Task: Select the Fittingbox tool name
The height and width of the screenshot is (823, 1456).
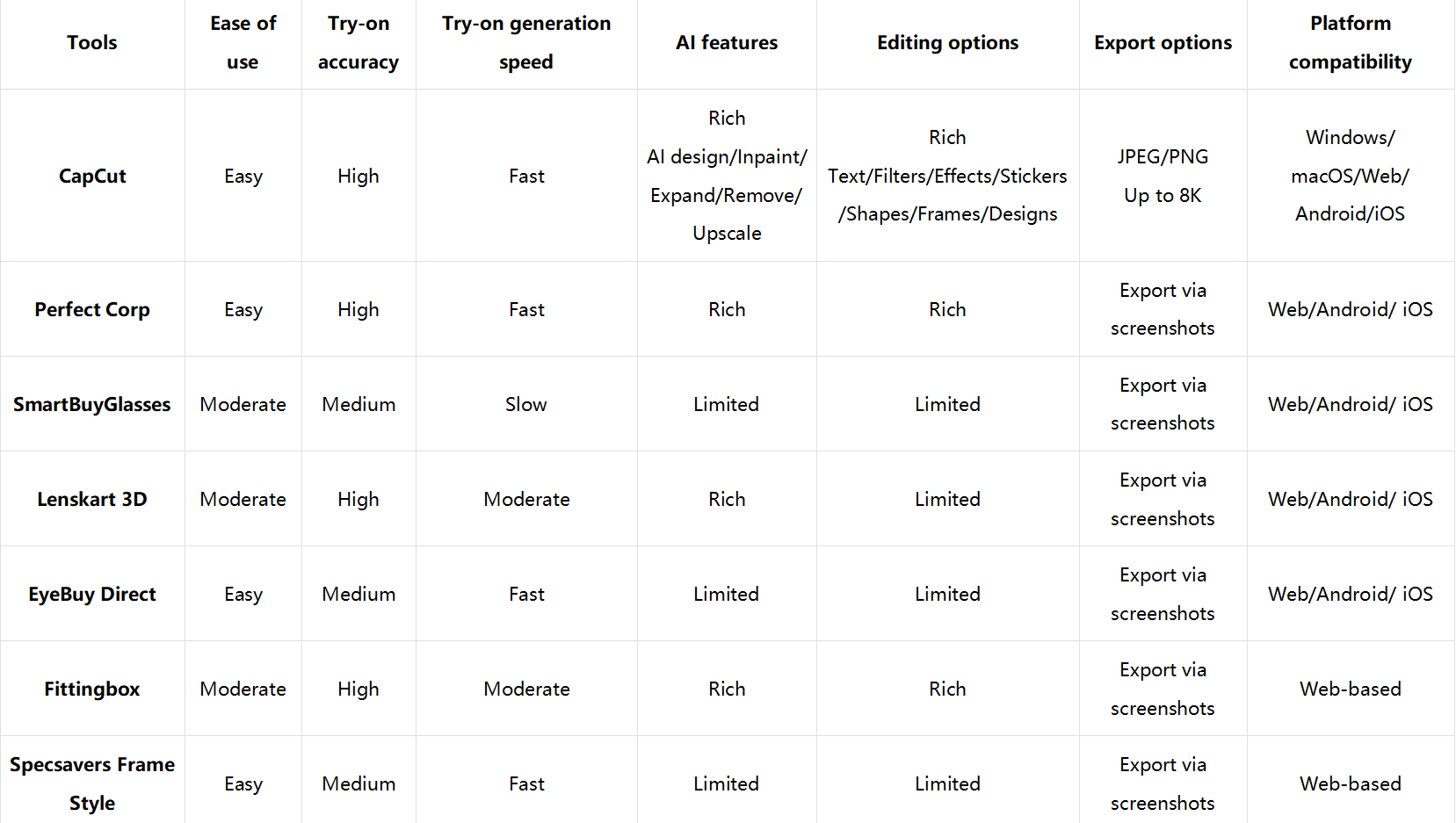Action: (92, 689)
